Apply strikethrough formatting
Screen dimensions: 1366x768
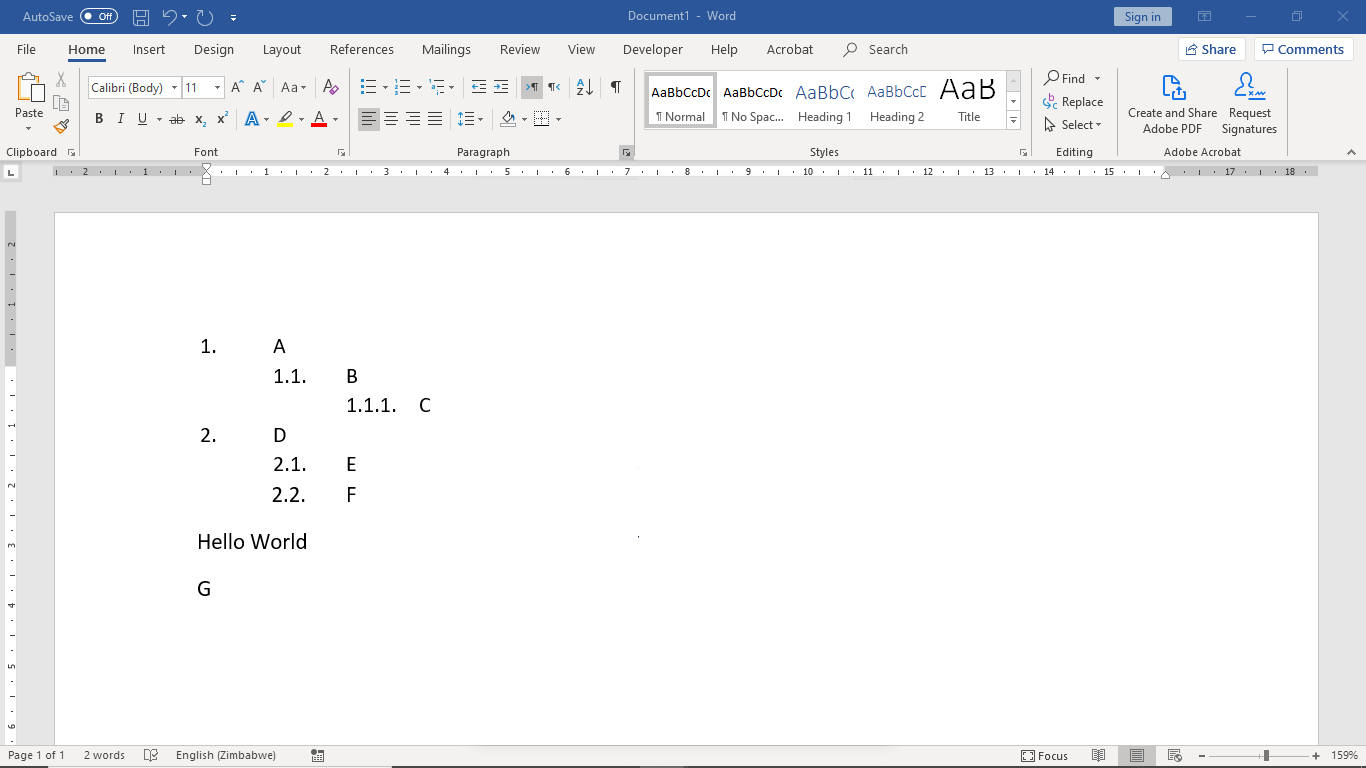pos(177,119)
